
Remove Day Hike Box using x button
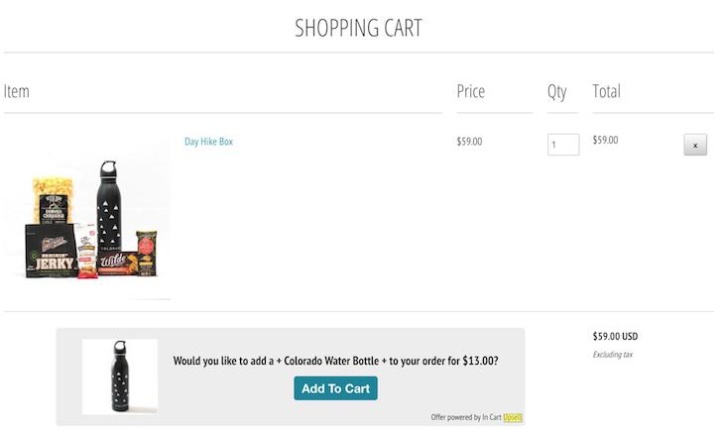[x=695, y=146]
